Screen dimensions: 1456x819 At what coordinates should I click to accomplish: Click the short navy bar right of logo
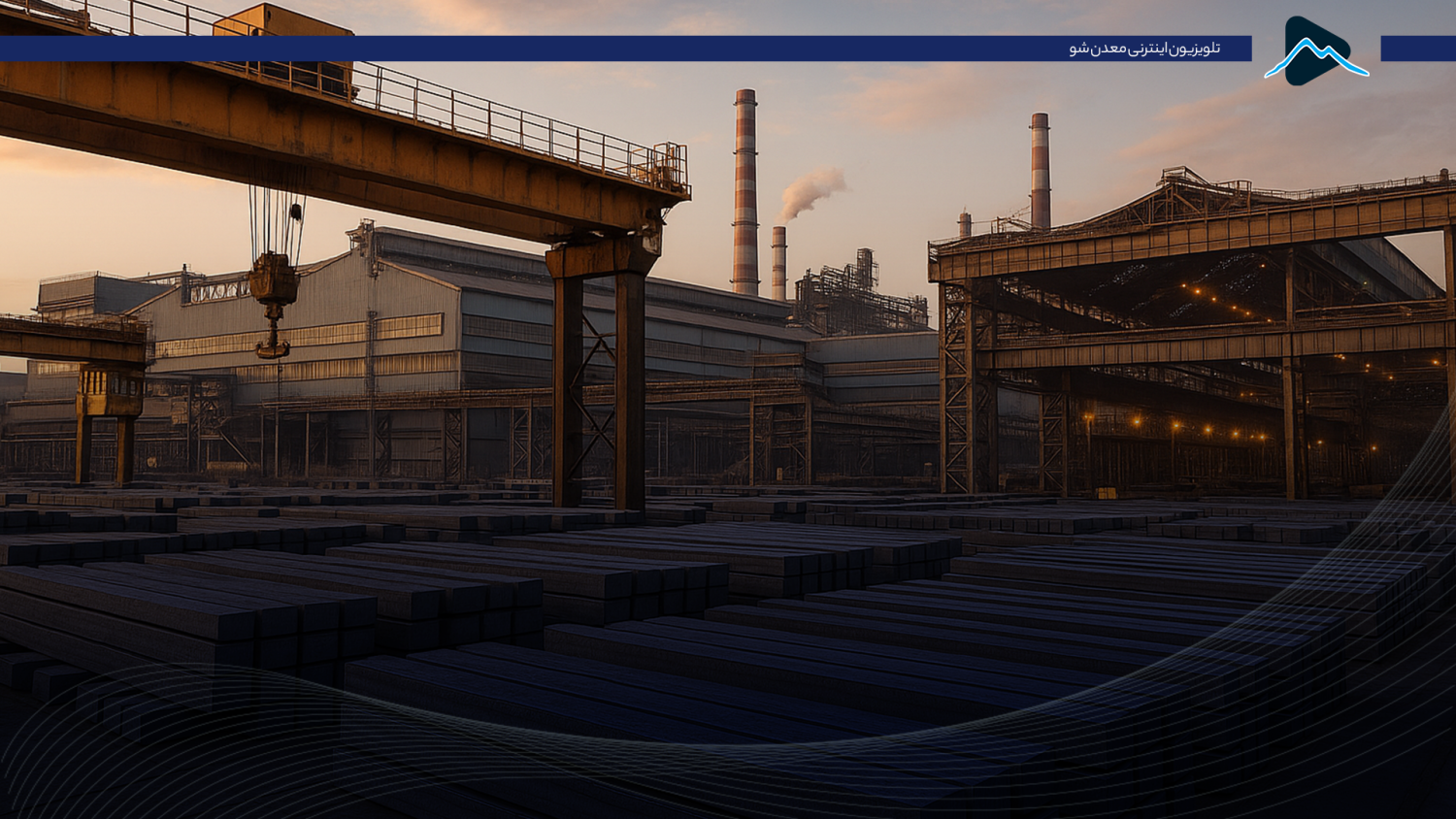click(x=1417, y=49)
